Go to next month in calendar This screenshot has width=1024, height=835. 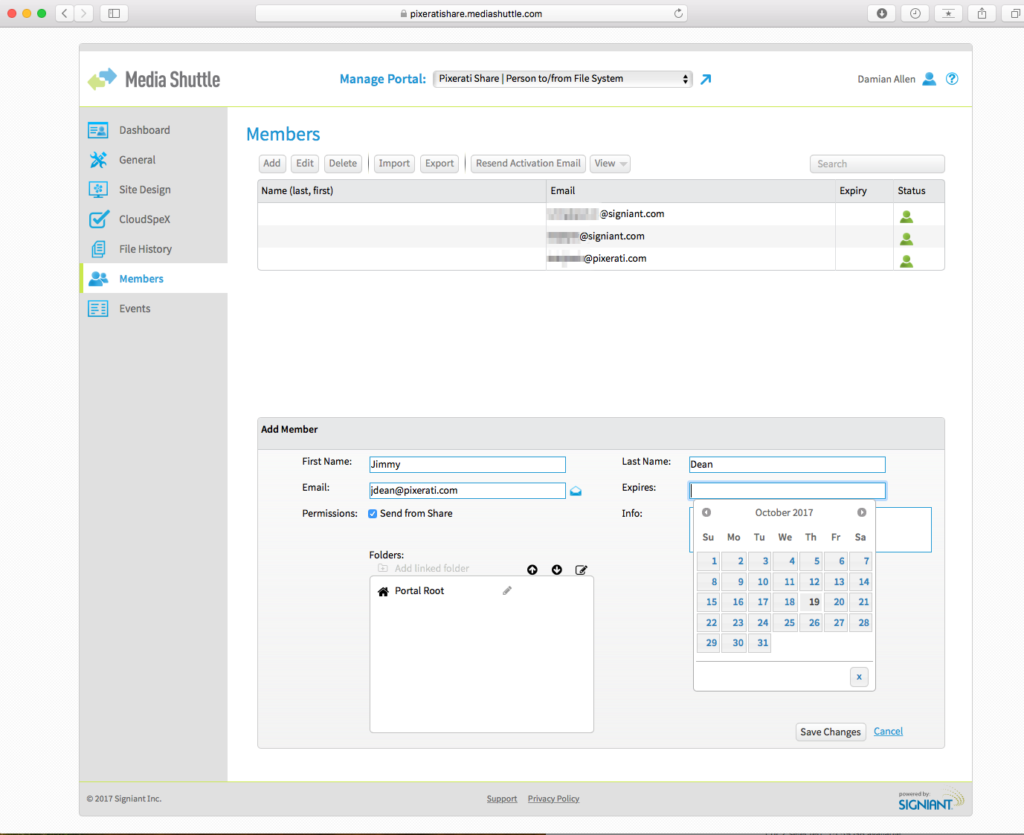click(x=862, y=513)
